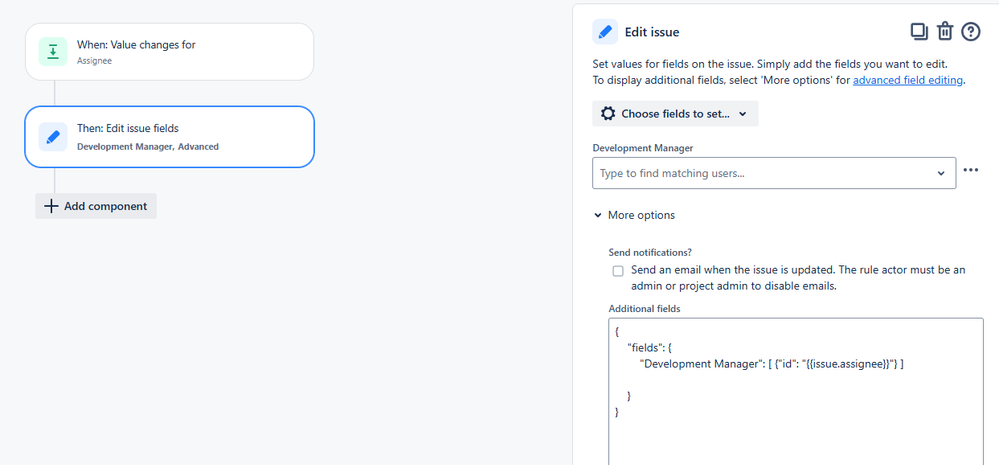
Task: Click the "fields": { line in JSON
Action: point(650,348)
